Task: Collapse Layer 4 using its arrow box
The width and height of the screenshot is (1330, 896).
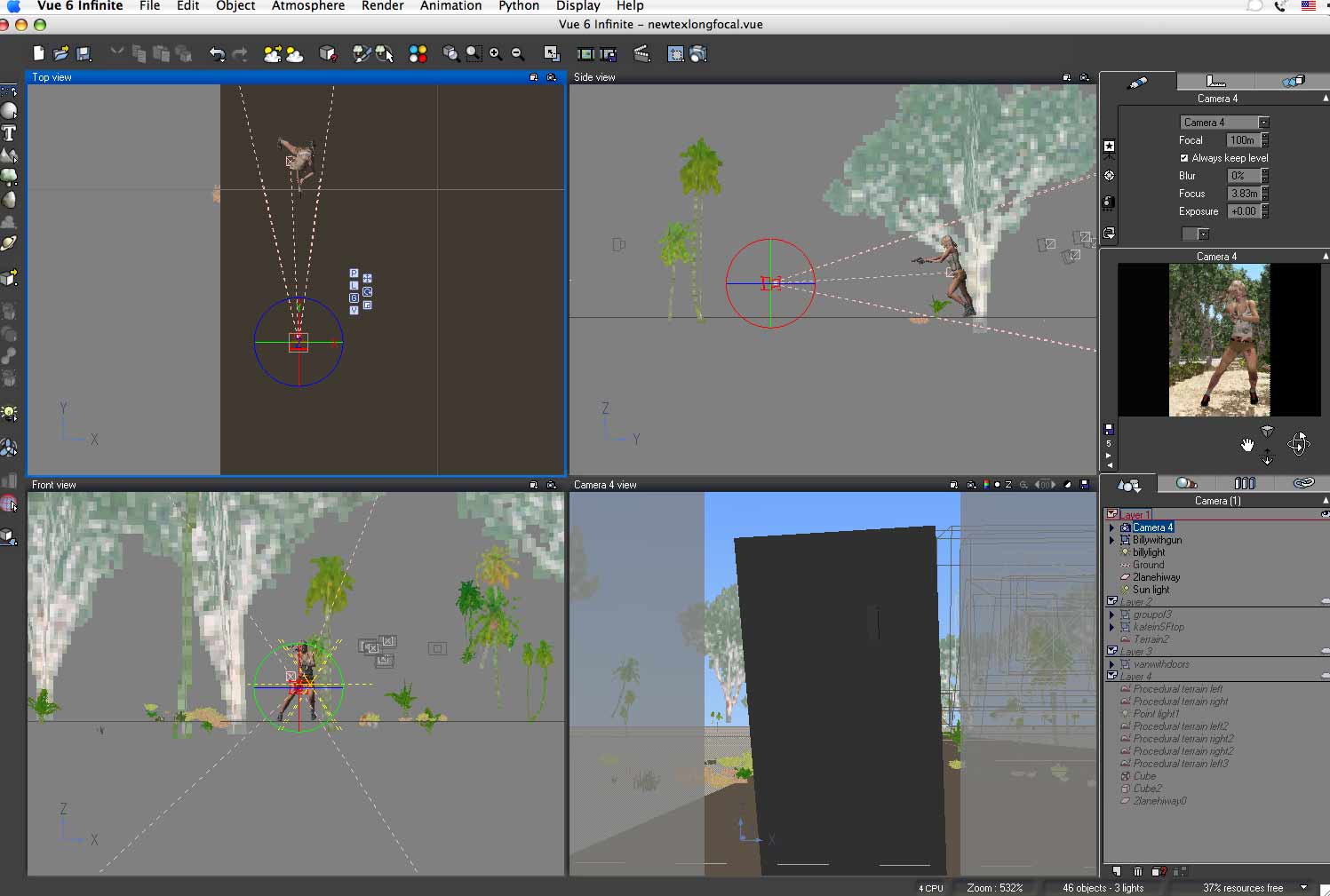Action: [1111, 677]
